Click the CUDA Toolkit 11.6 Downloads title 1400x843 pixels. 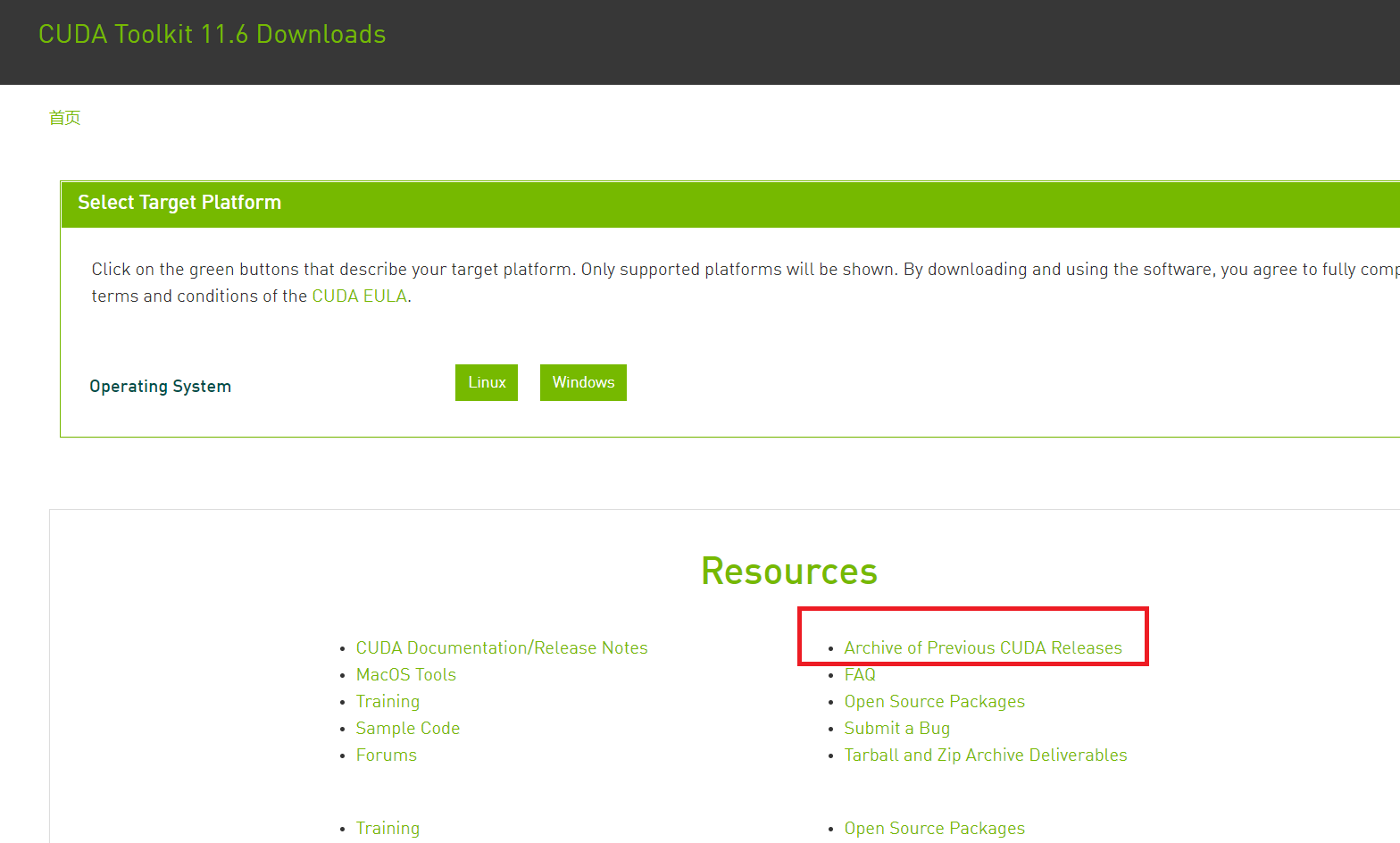pyautogui.click(x=212, y=34)
